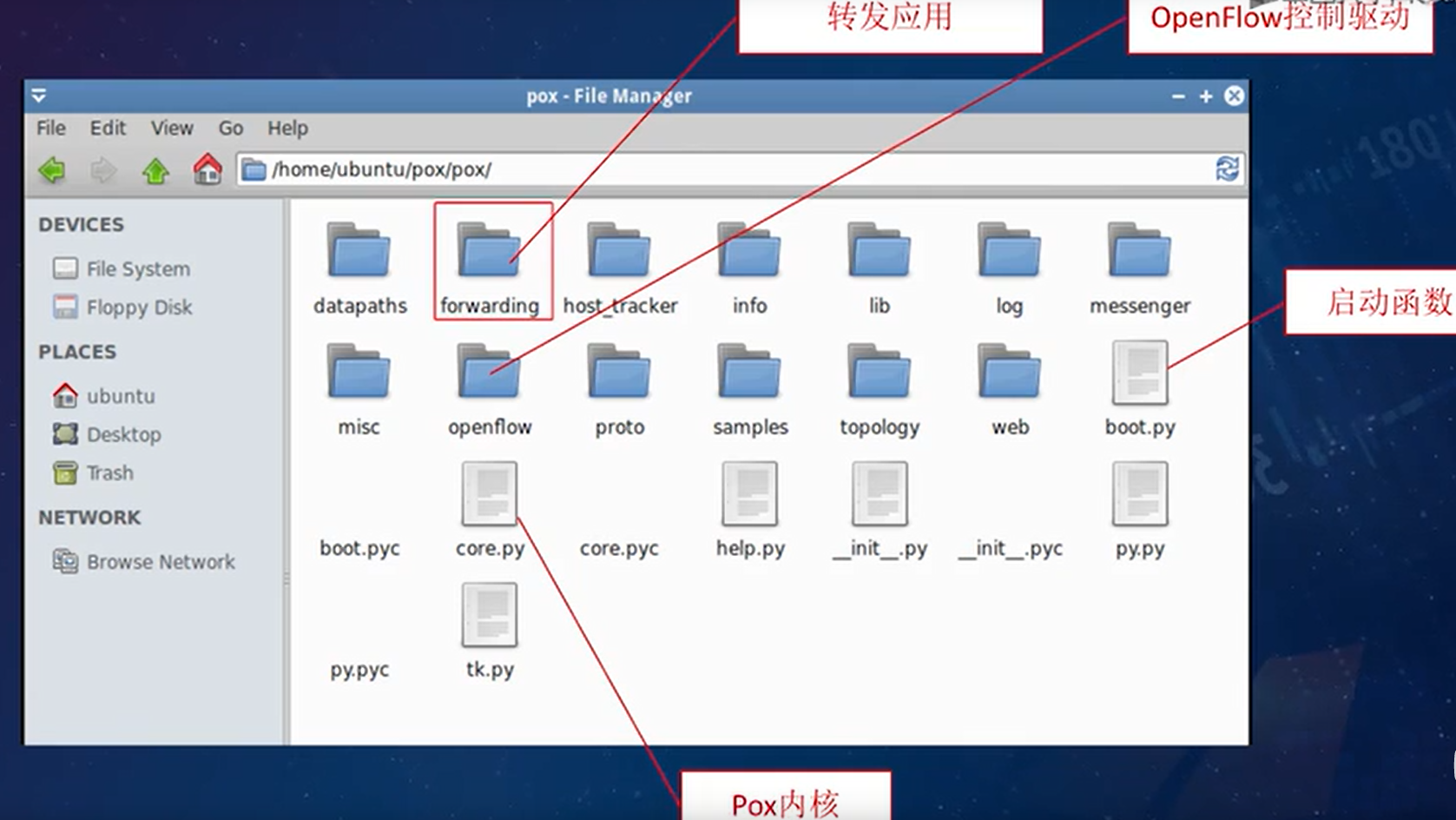Click the green Back navigation arrow
Image resolution: width=1456 pixels, height=820 pixels.
[x=50, y=170]
